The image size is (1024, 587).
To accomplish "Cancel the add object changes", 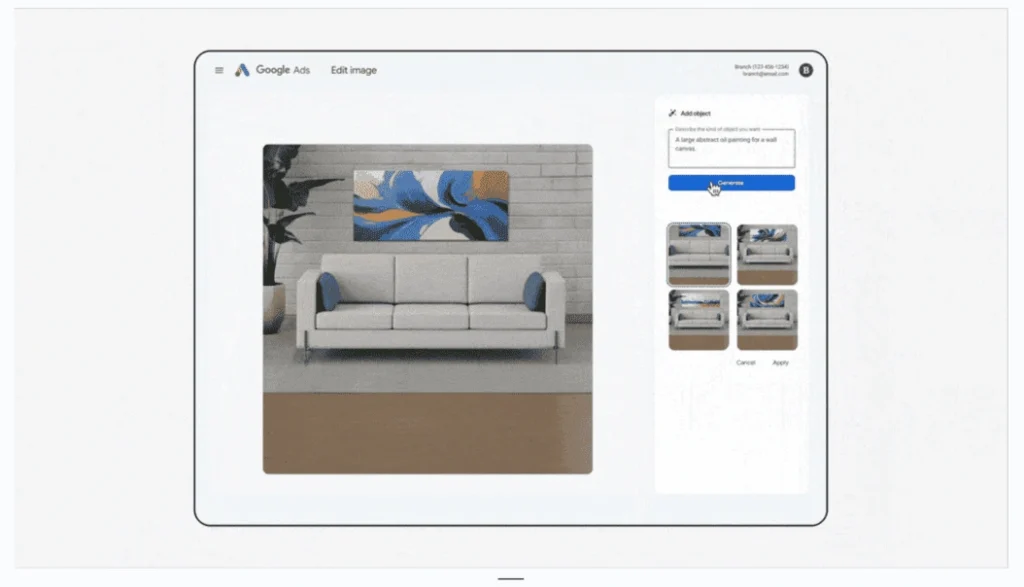I will pos(746,362).
